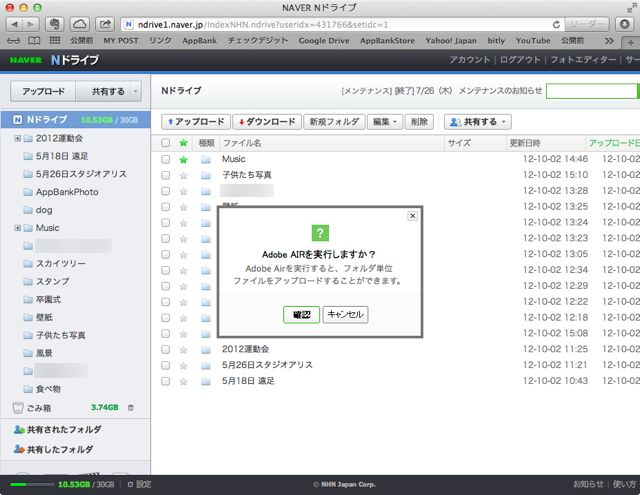The image size is (640, 495).
Task: Click the NAVER logo
Action: (x=26, y=60)
